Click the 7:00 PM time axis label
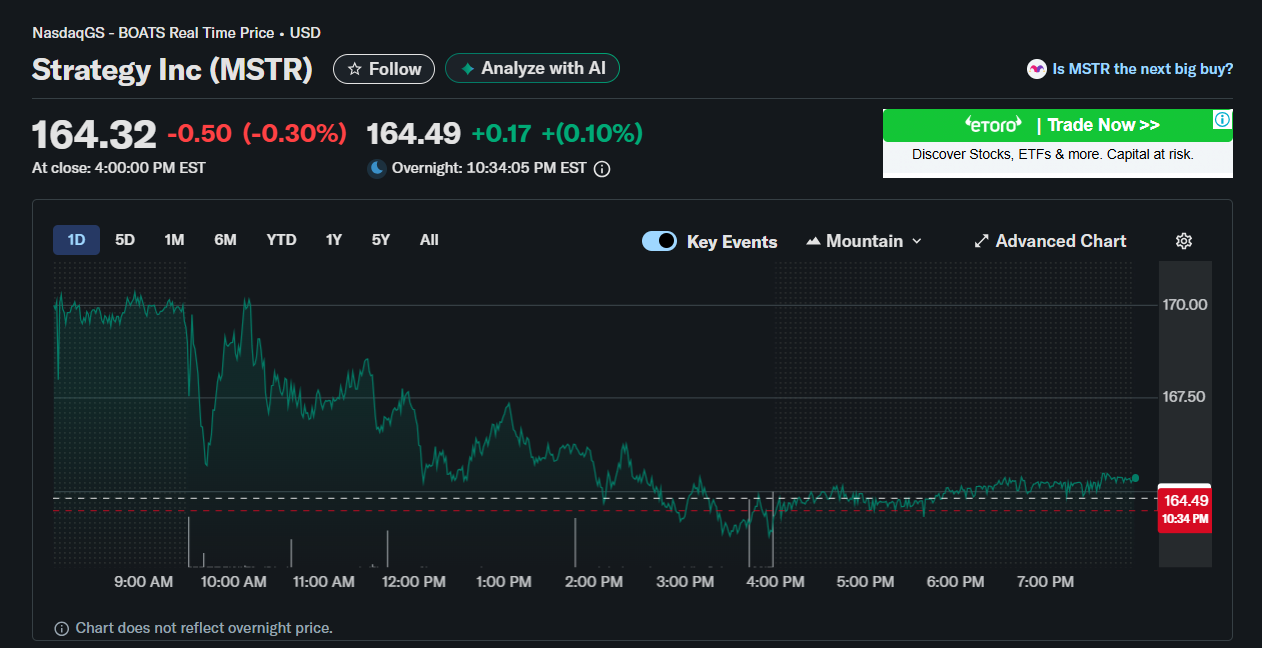This screenshot has height=648, width=1262. point(1045,581)
